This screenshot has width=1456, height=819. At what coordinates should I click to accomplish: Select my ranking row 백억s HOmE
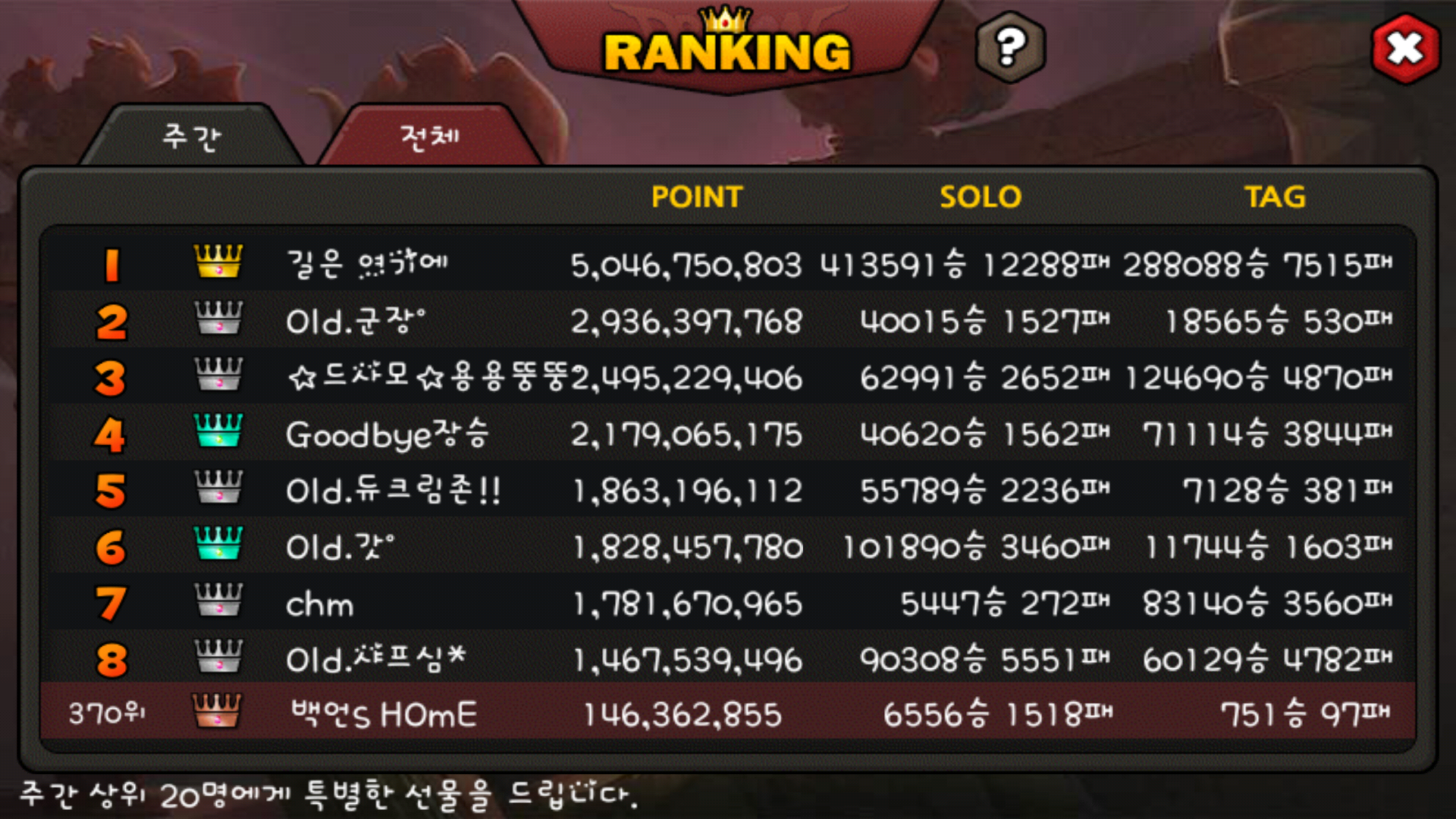point(728,712)
